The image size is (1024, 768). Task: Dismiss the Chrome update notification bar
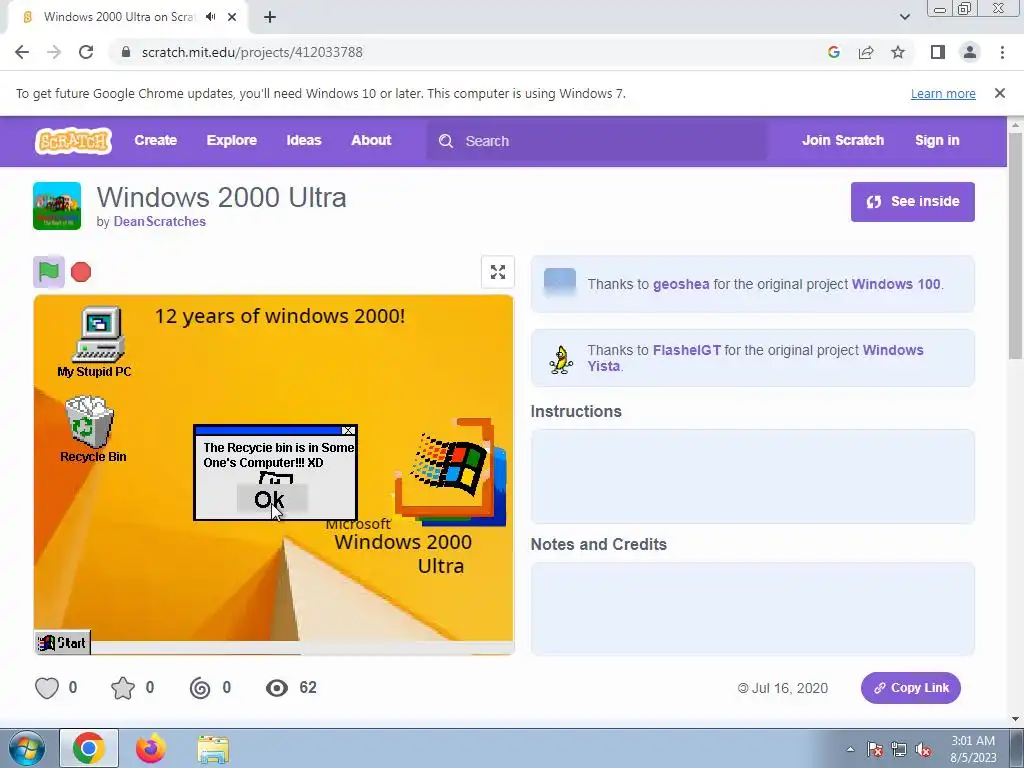(999, 93)
